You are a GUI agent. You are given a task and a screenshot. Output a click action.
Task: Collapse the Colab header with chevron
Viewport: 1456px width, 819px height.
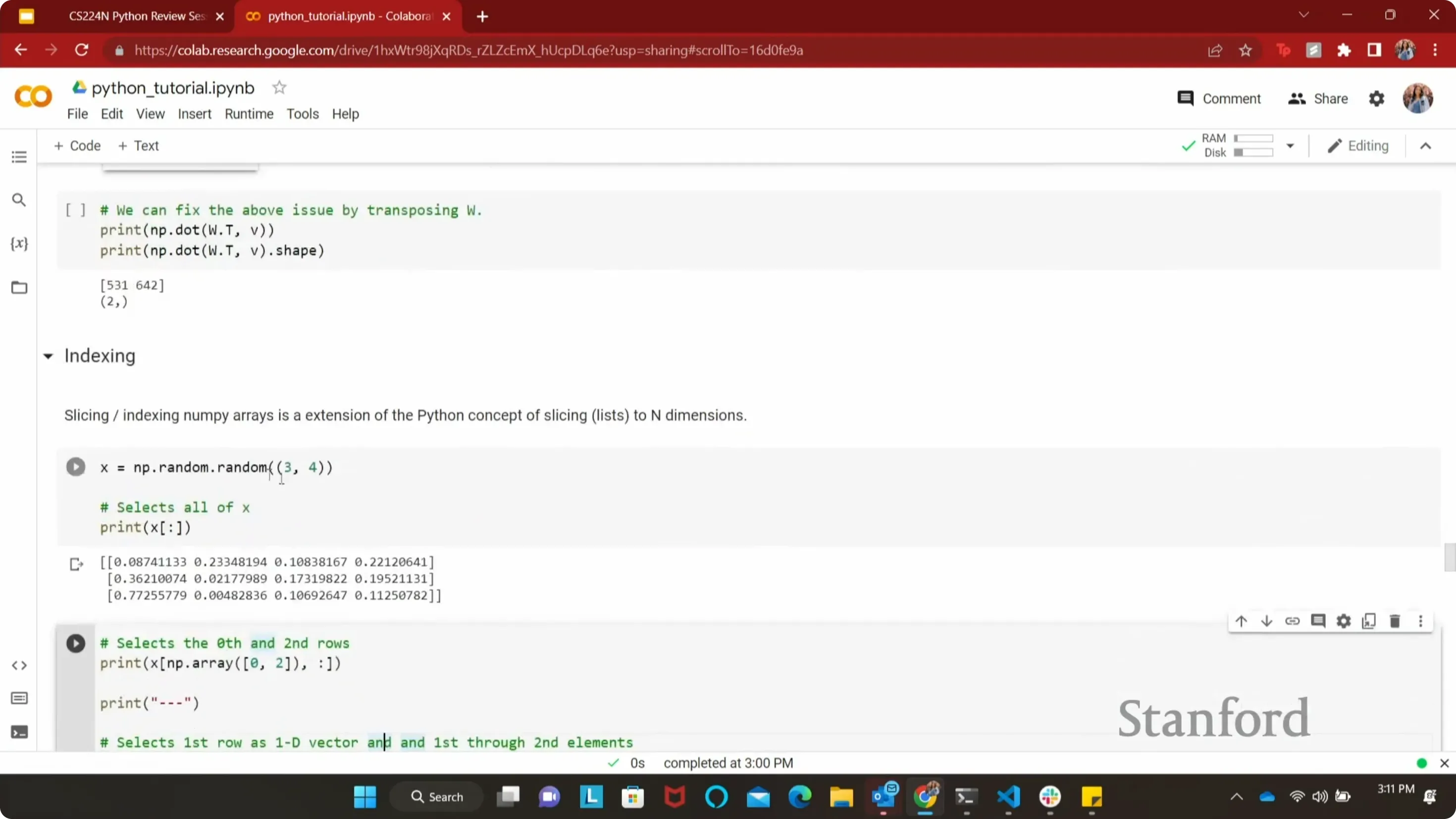1425,147
